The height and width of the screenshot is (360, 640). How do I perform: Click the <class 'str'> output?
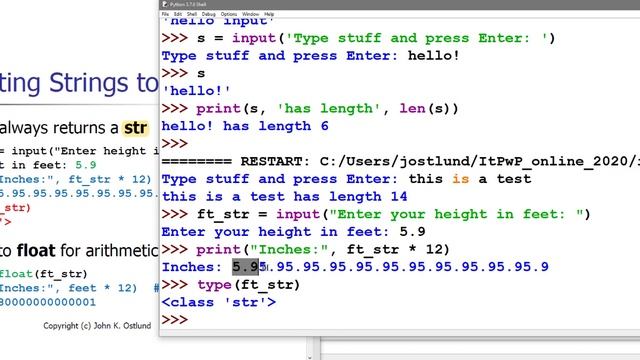(x=219, y=302)
